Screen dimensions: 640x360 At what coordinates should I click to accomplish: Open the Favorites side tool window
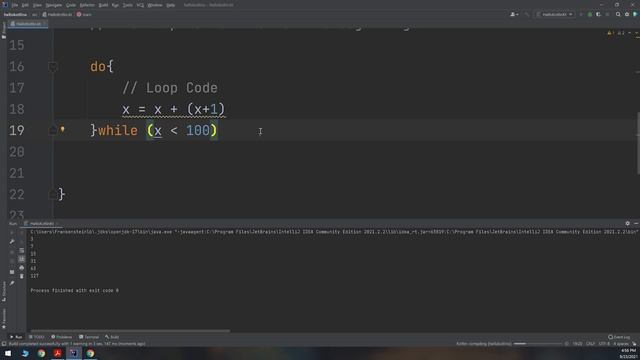click(x=4, y=318)
